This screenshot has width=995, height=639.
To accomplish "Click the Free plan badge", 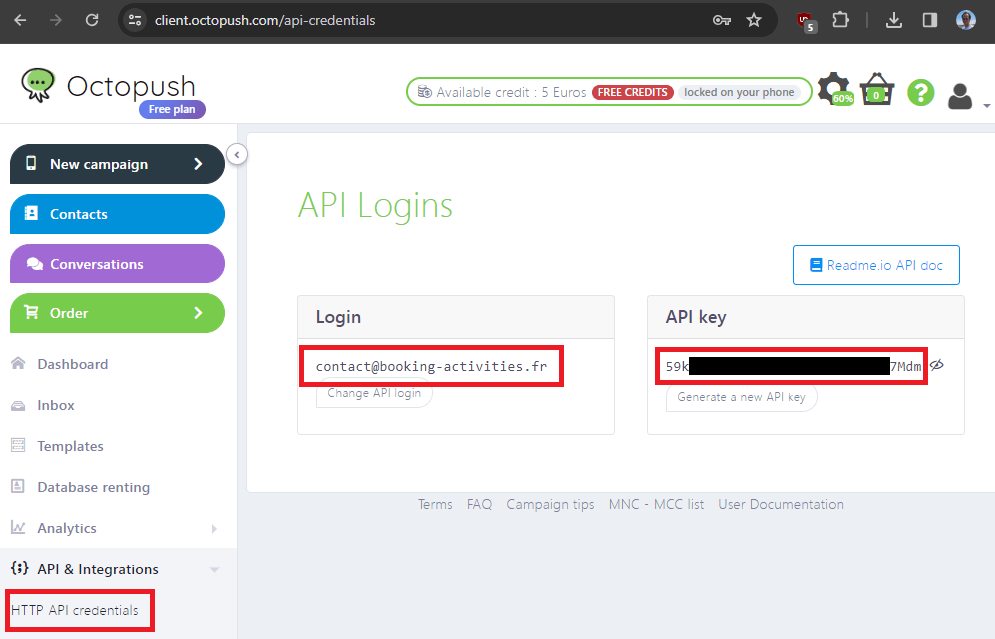I will (x=172, y=109).
